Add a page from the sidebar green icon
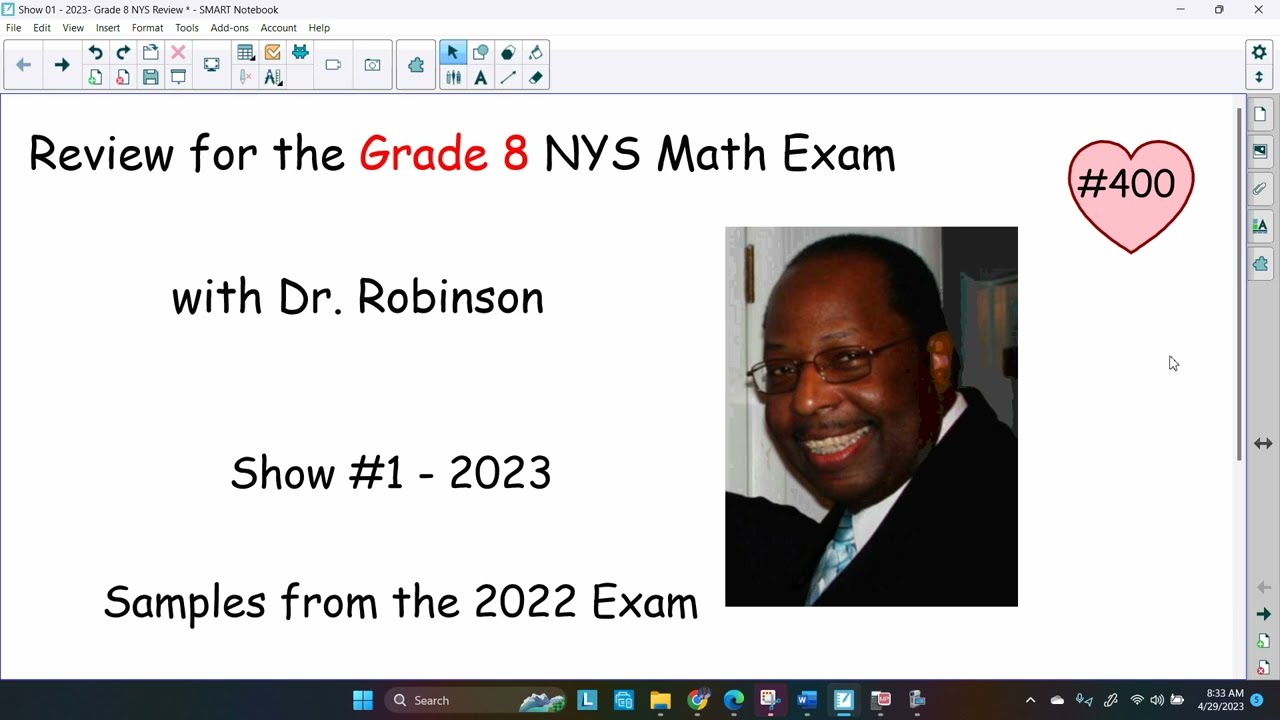Viewport: 1280px width, 720px height. (1263, 641)
